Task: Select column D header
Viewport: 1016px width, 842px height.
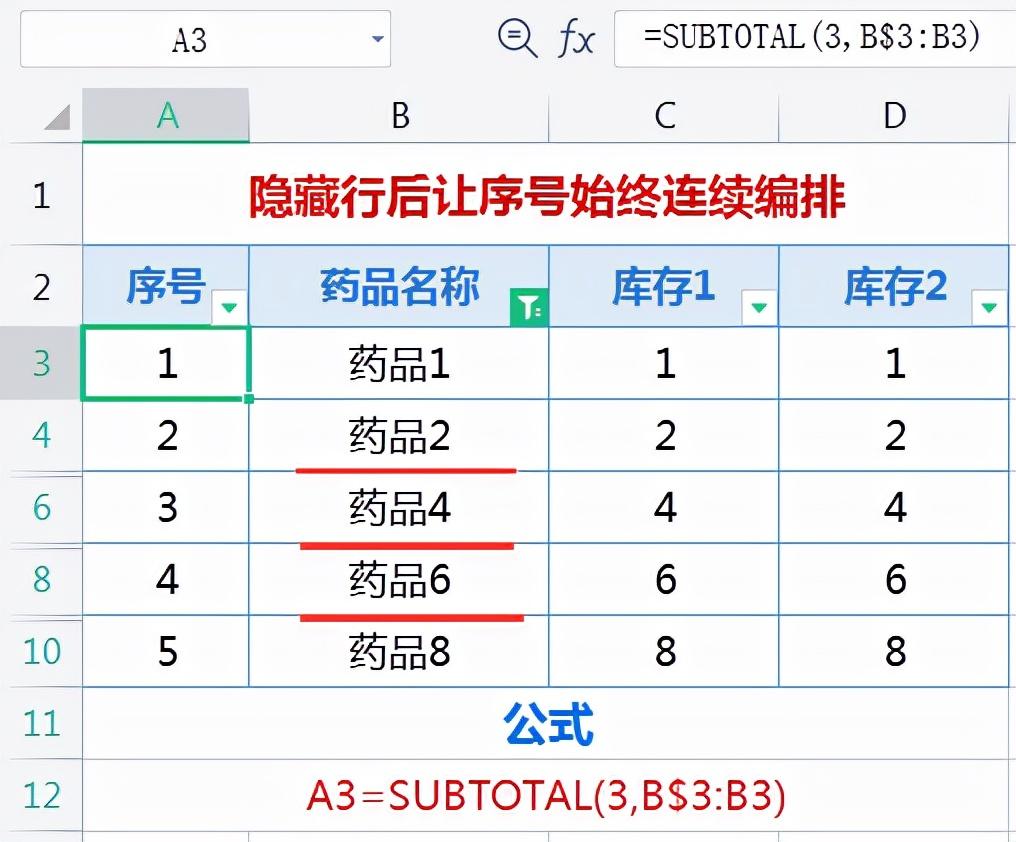Action: tap(894, 115)
